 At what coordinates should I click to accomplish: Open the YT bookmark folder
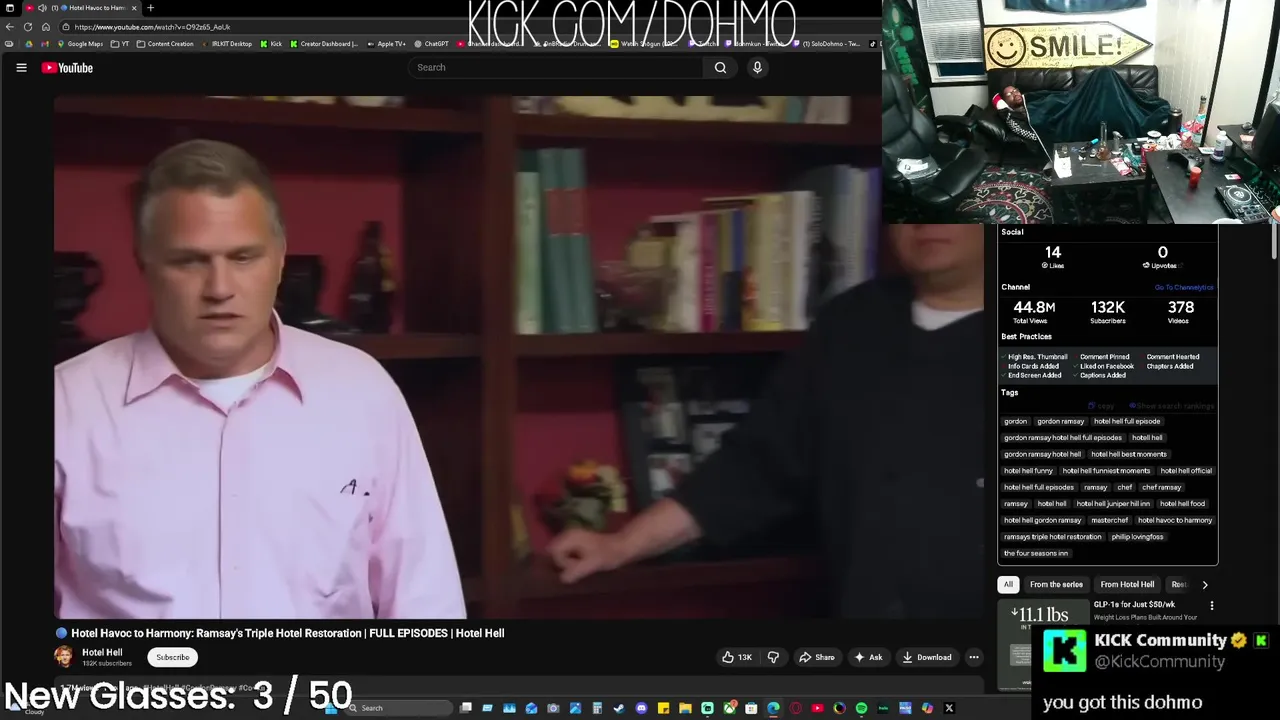120,44
